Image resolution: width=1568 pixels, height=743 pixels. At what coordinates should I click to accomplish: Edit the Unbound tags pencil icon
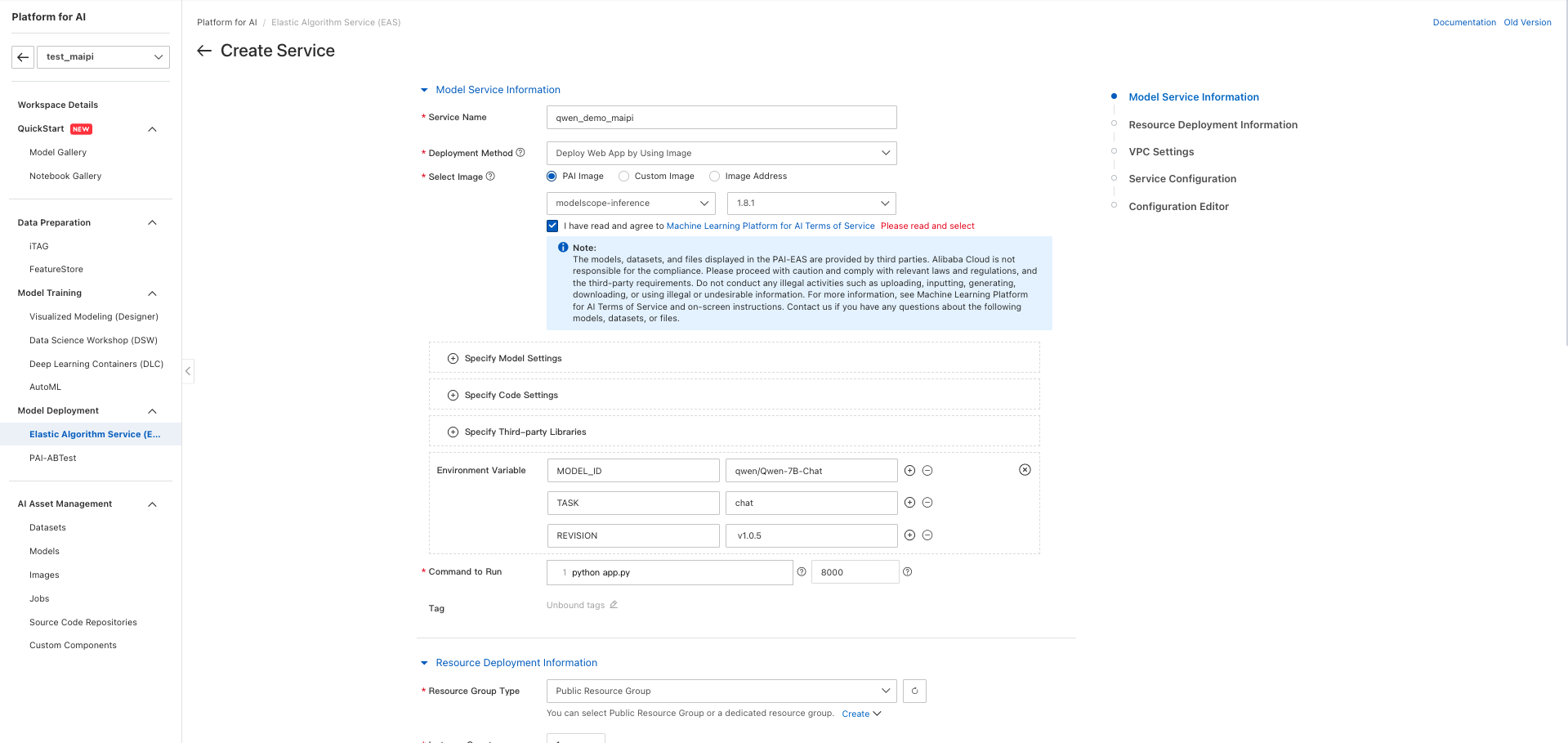pyautogui.click(x=614, y=605)
